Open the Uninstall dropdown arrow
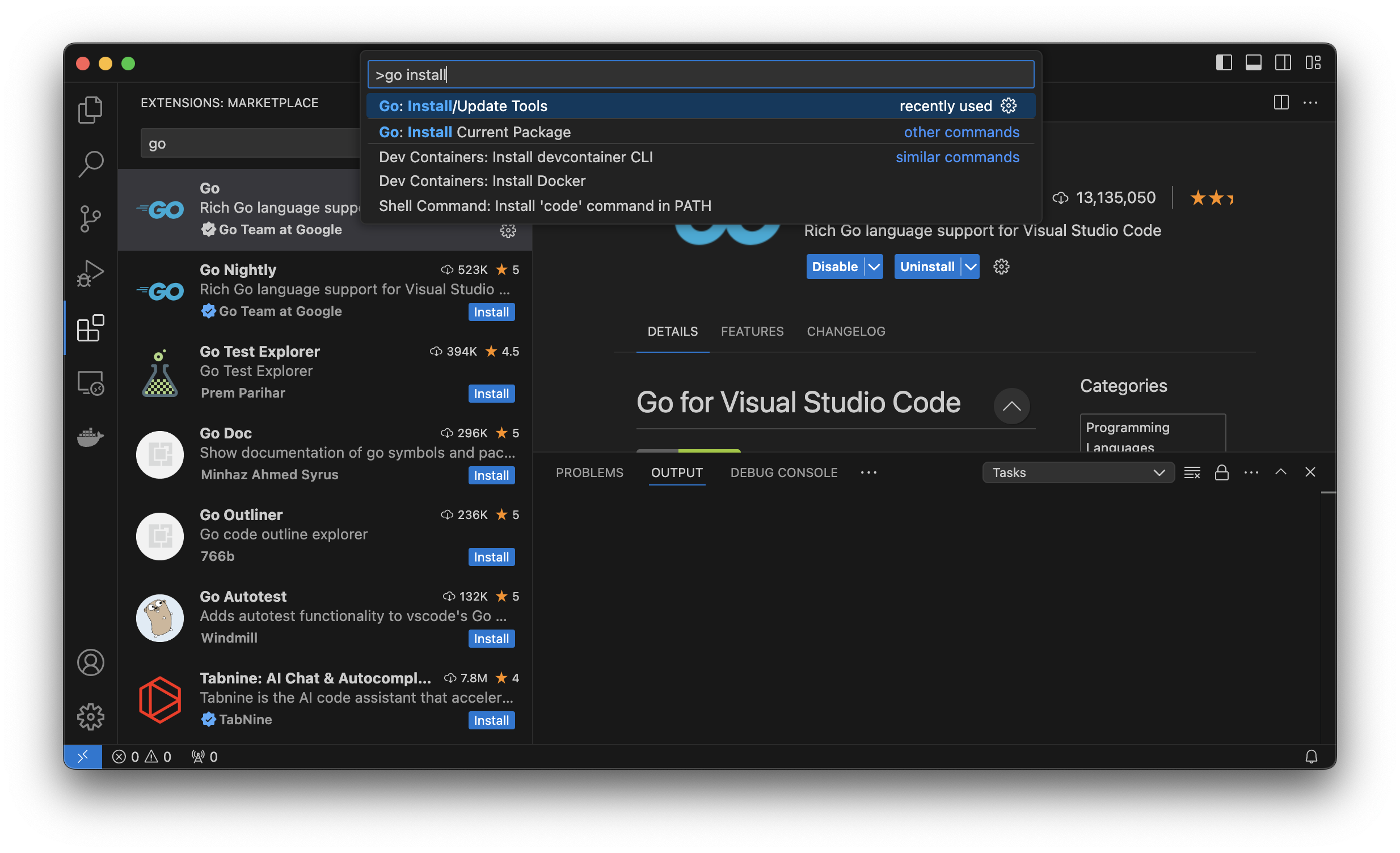 [x=970, y=267]
